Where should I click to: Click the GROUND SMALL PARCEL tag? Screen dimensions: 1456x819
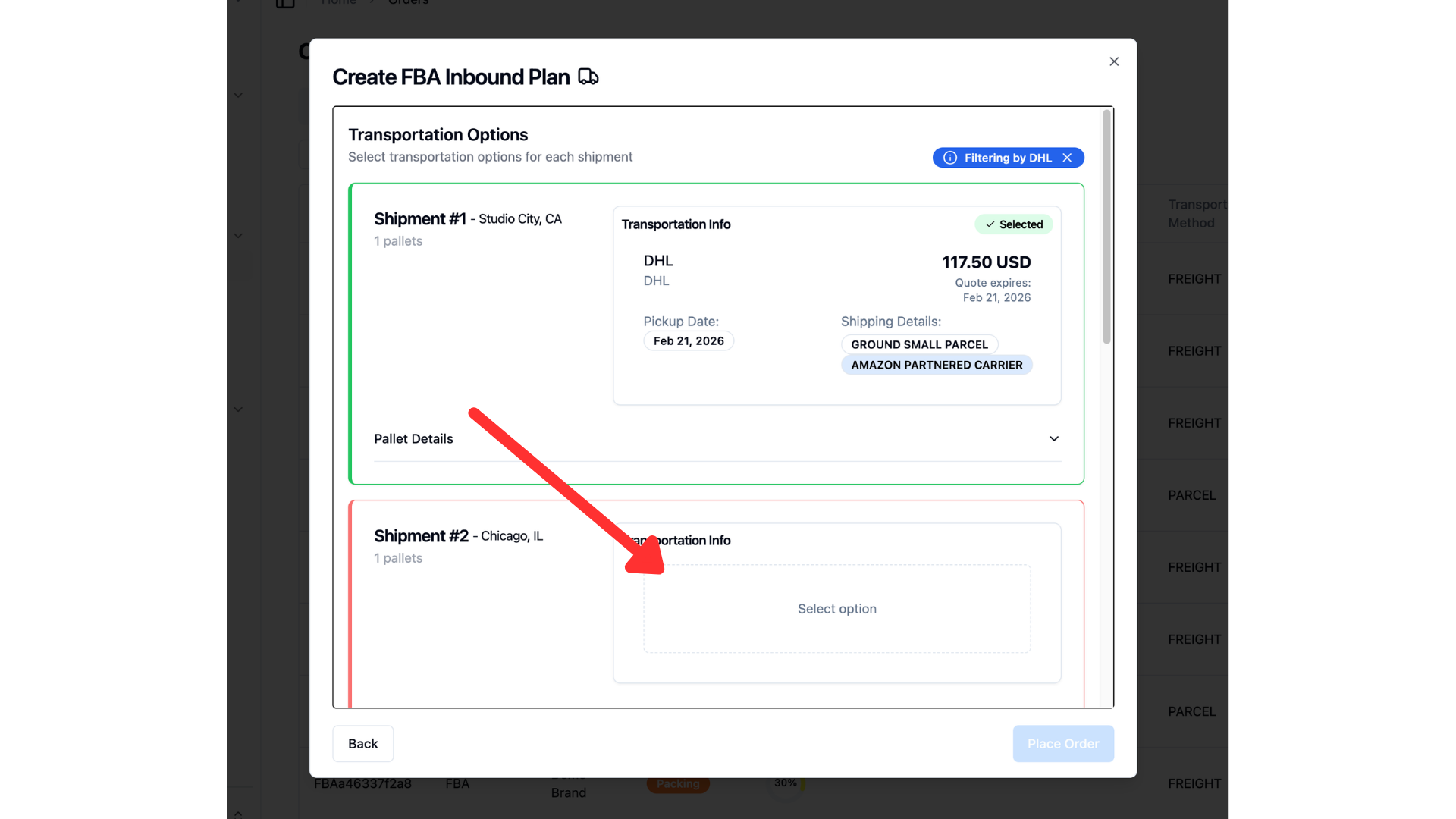(x=919, y=344)
